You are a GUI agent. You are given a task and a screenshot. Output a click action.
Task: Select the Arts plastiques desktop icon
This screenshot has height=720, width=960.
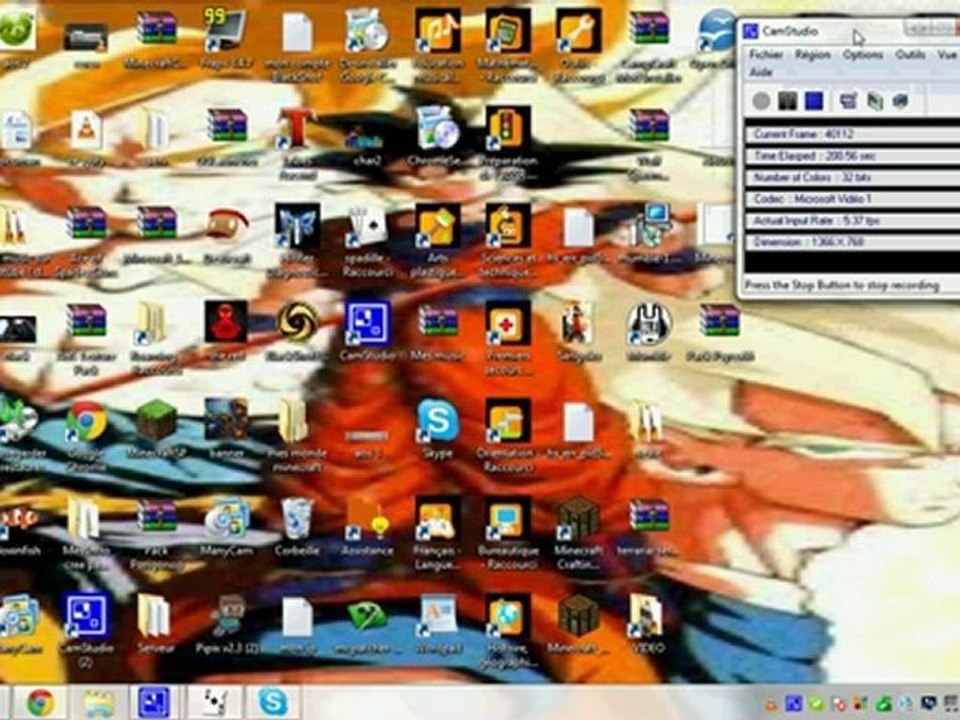[438, 241]
